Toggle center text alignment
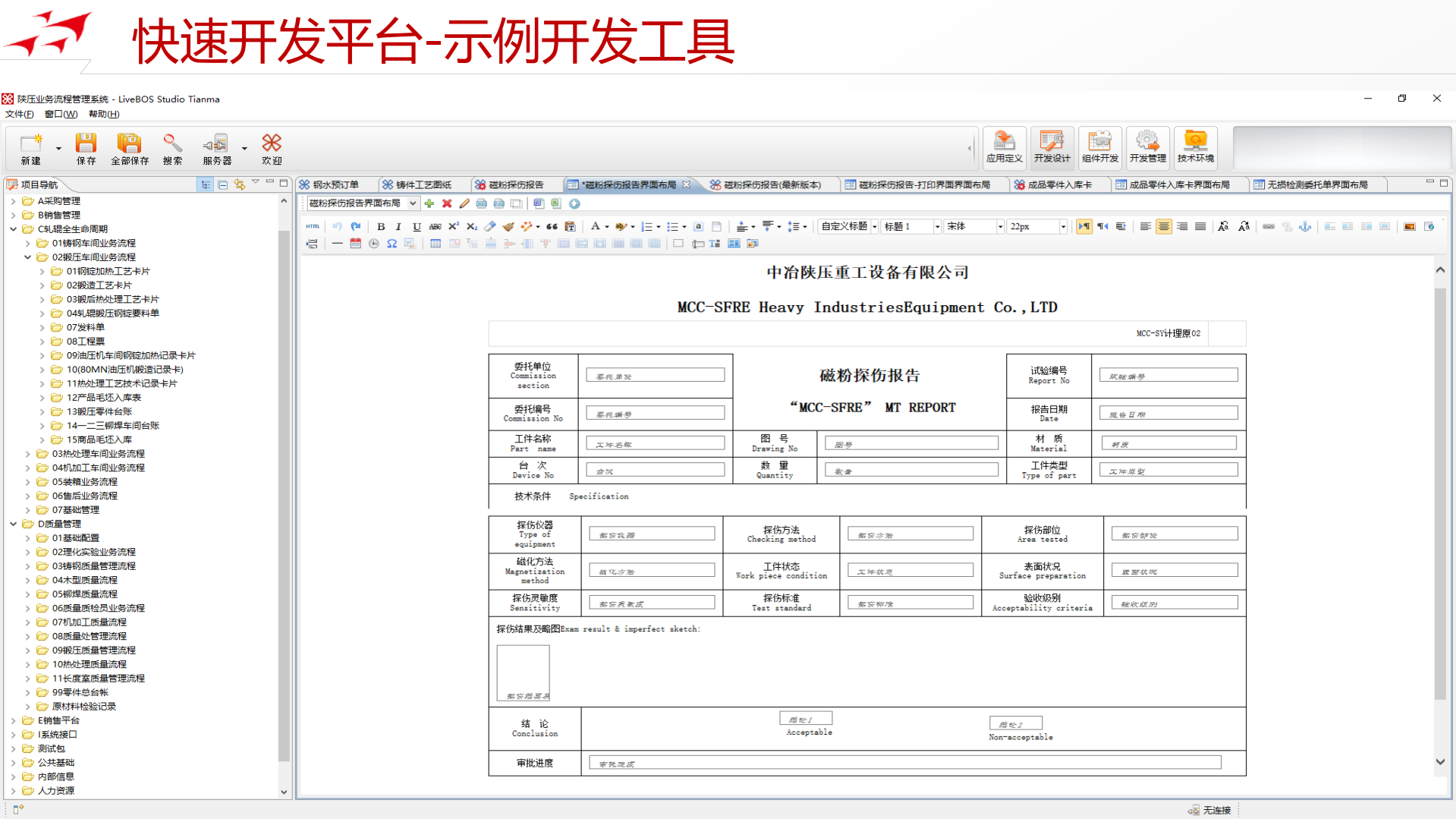The height and width of the screenshot is (819, 1456). (1164, 226)
